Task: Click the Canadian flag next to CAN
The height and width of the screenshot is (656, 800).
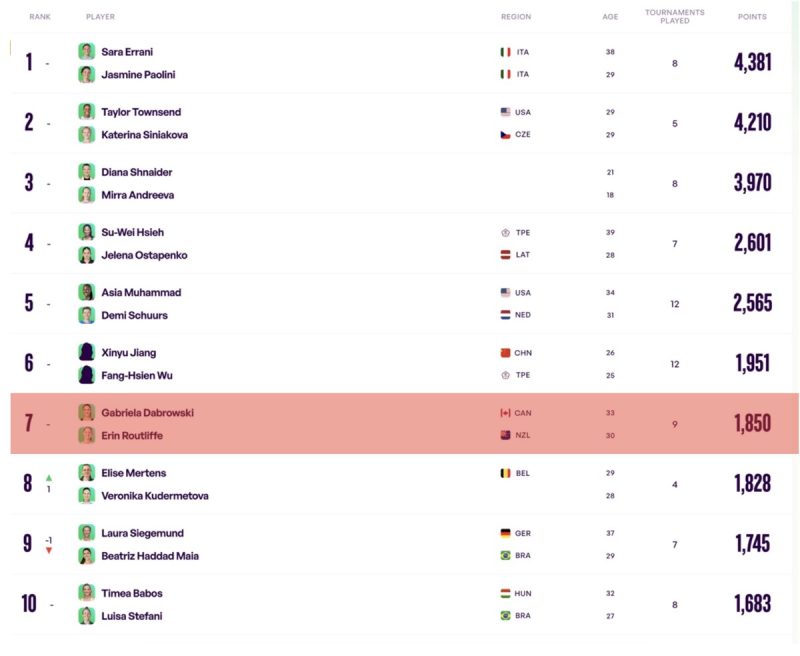Action: [505, 413]
